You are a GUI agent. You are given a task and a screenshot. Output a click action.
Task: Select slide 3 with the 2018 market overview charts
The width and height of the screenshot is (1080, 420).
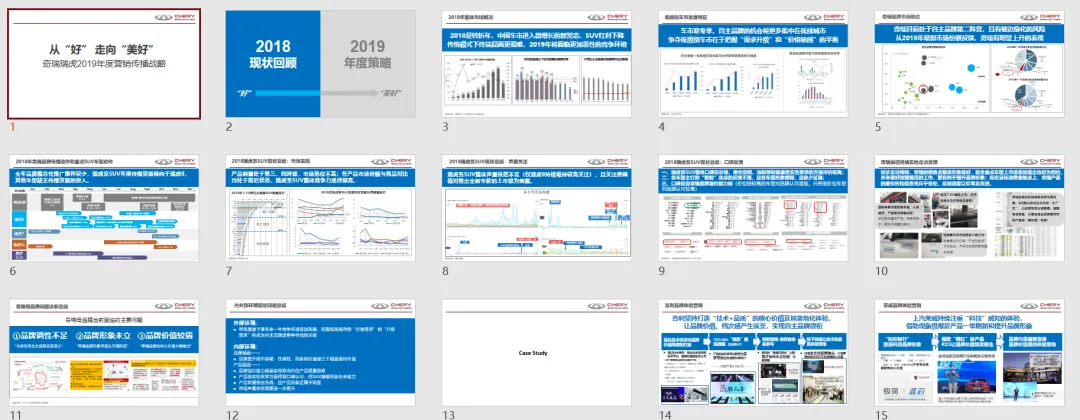point(537,63)
